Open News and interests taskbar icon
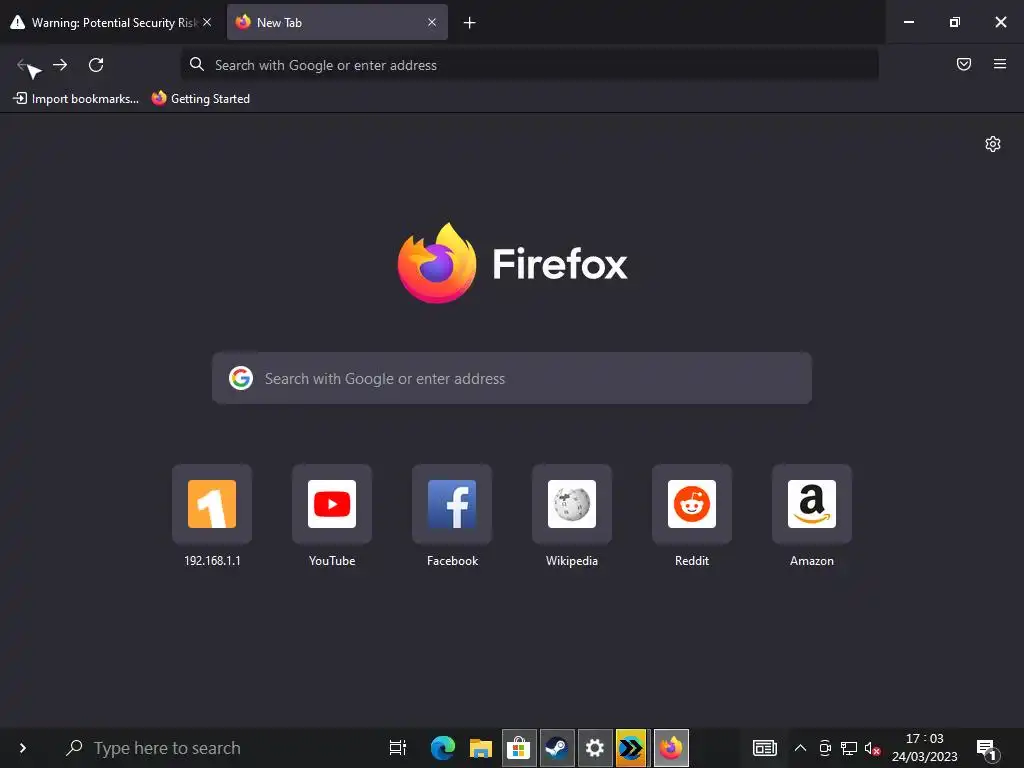 click(765, 748)
